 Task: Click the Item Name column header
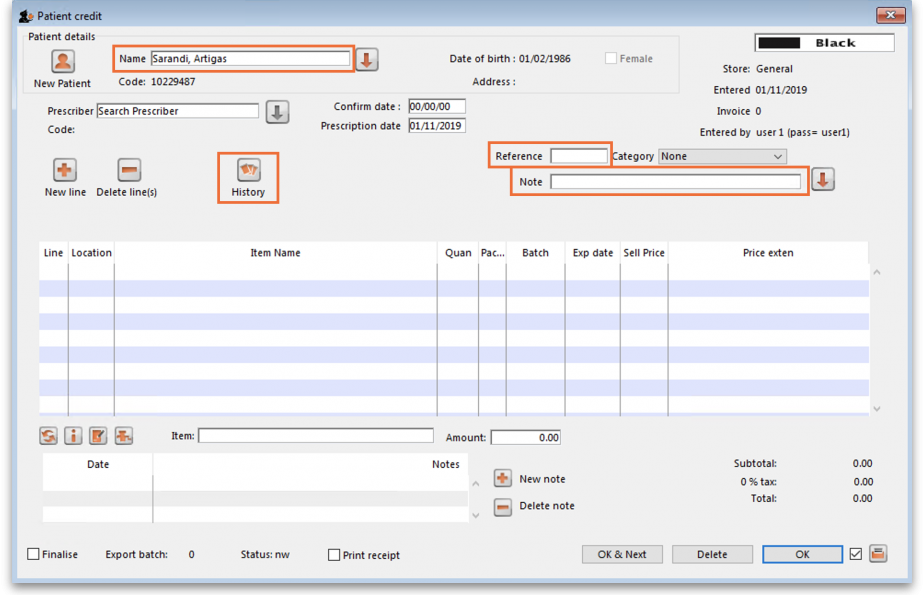275,253
